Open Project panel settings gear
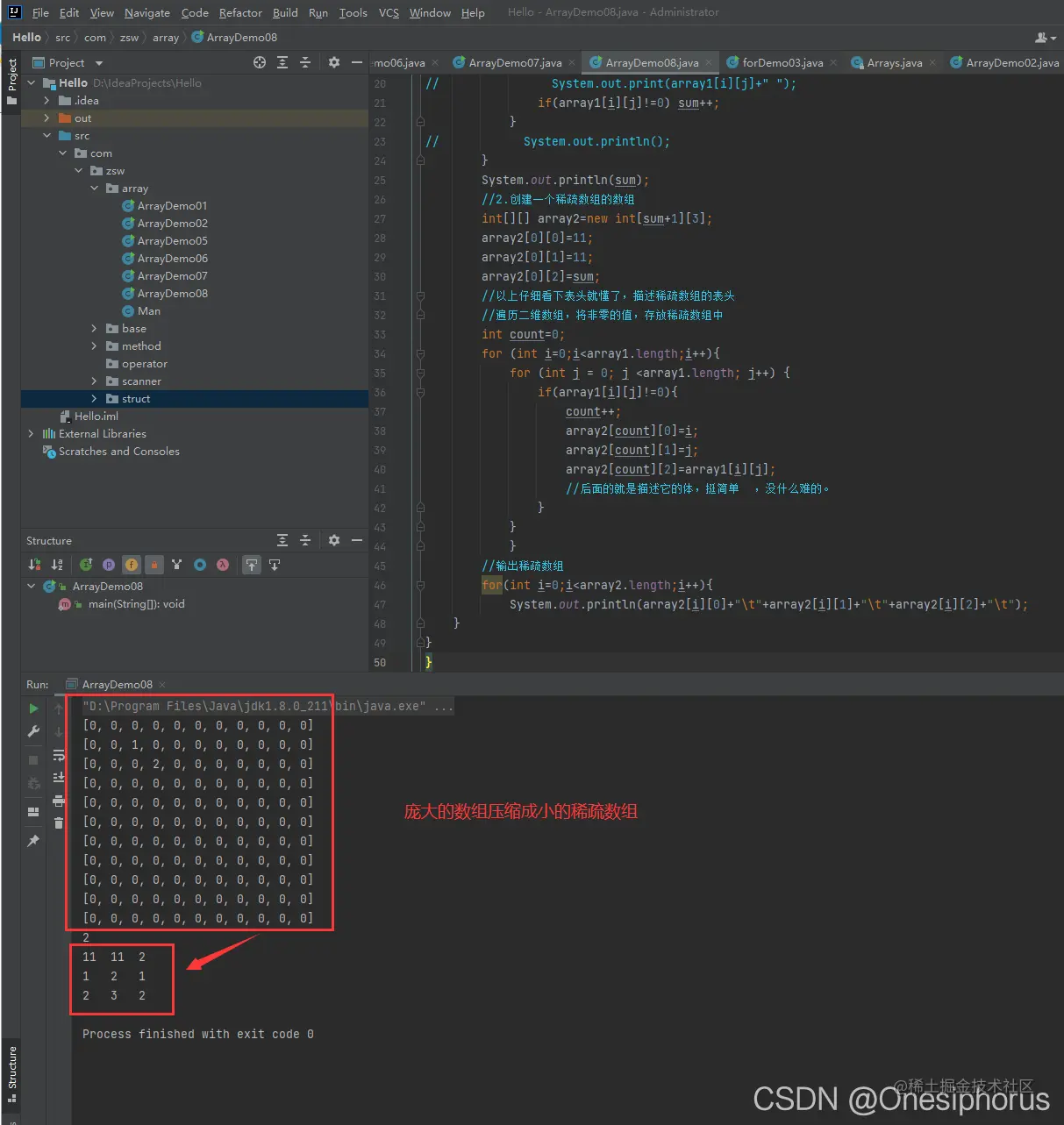 coord(334,62)
